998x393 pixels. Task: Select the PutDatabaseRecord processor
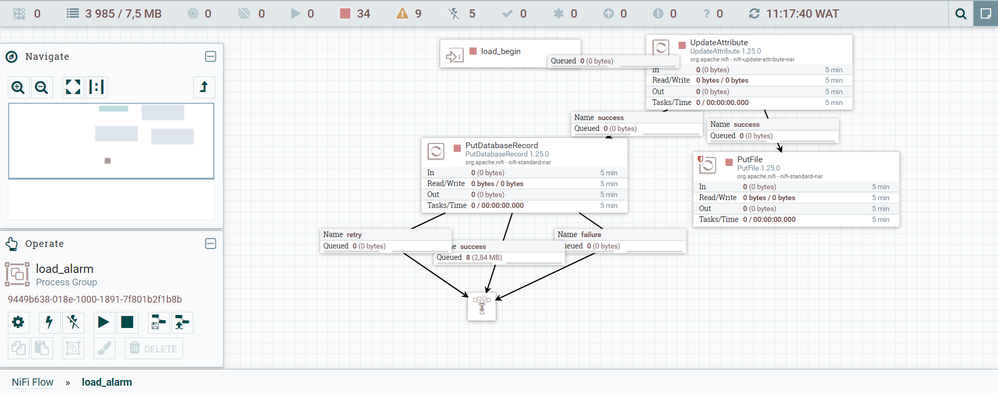[x=524, y=175]
